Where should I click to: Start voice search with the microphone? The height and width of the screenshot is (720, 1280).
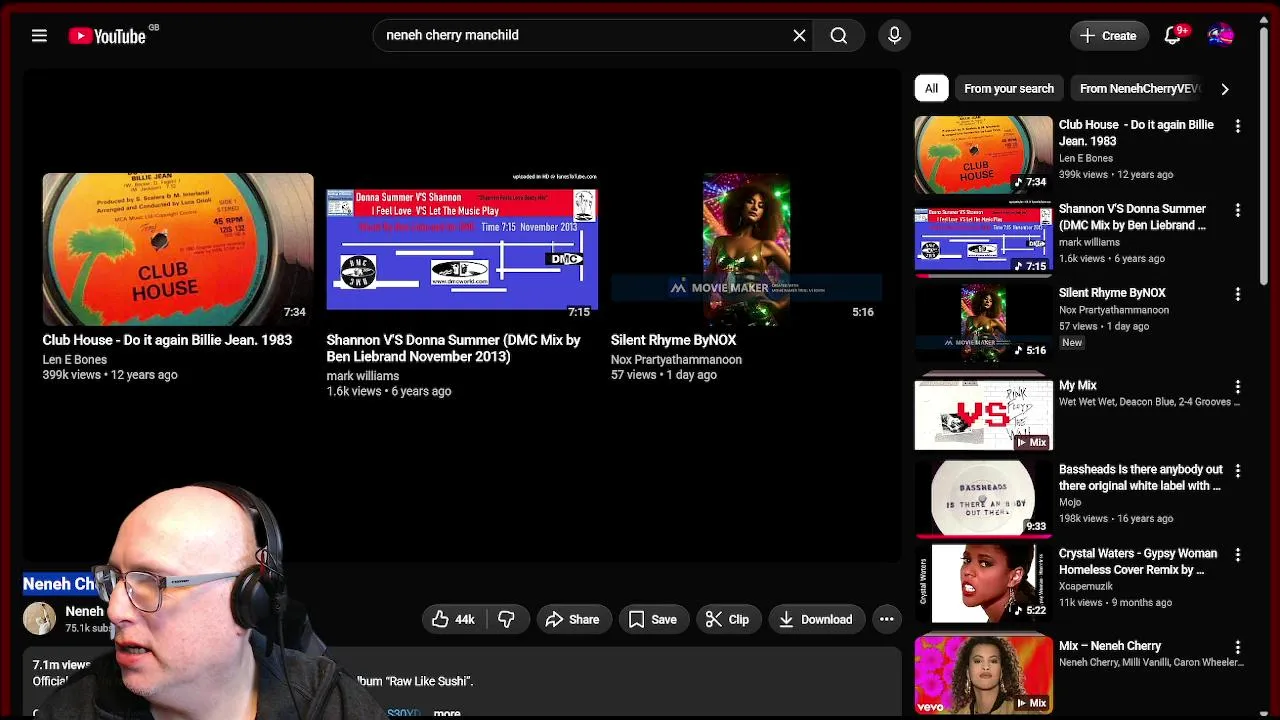(894, 36)
